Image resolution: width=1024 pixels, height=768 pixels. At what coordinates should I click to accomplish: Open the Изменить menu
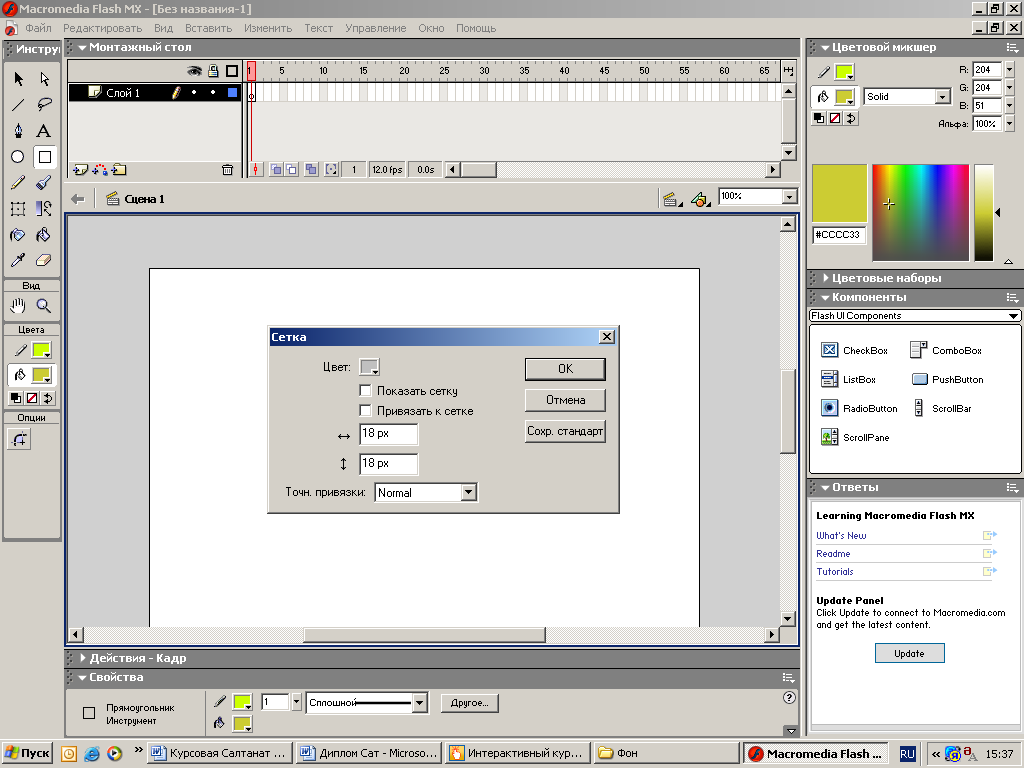pos(268,28)
